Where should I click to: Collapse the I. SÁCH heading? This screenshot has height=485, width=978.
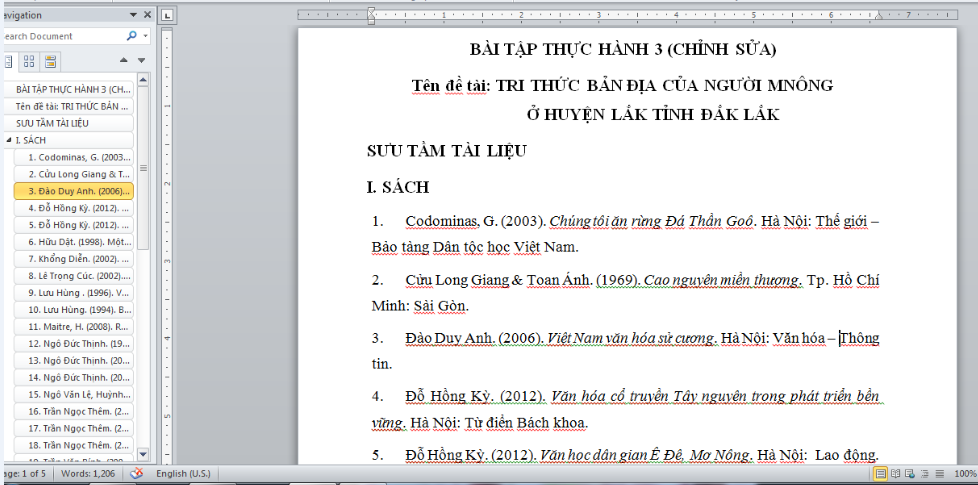(9, 140)
